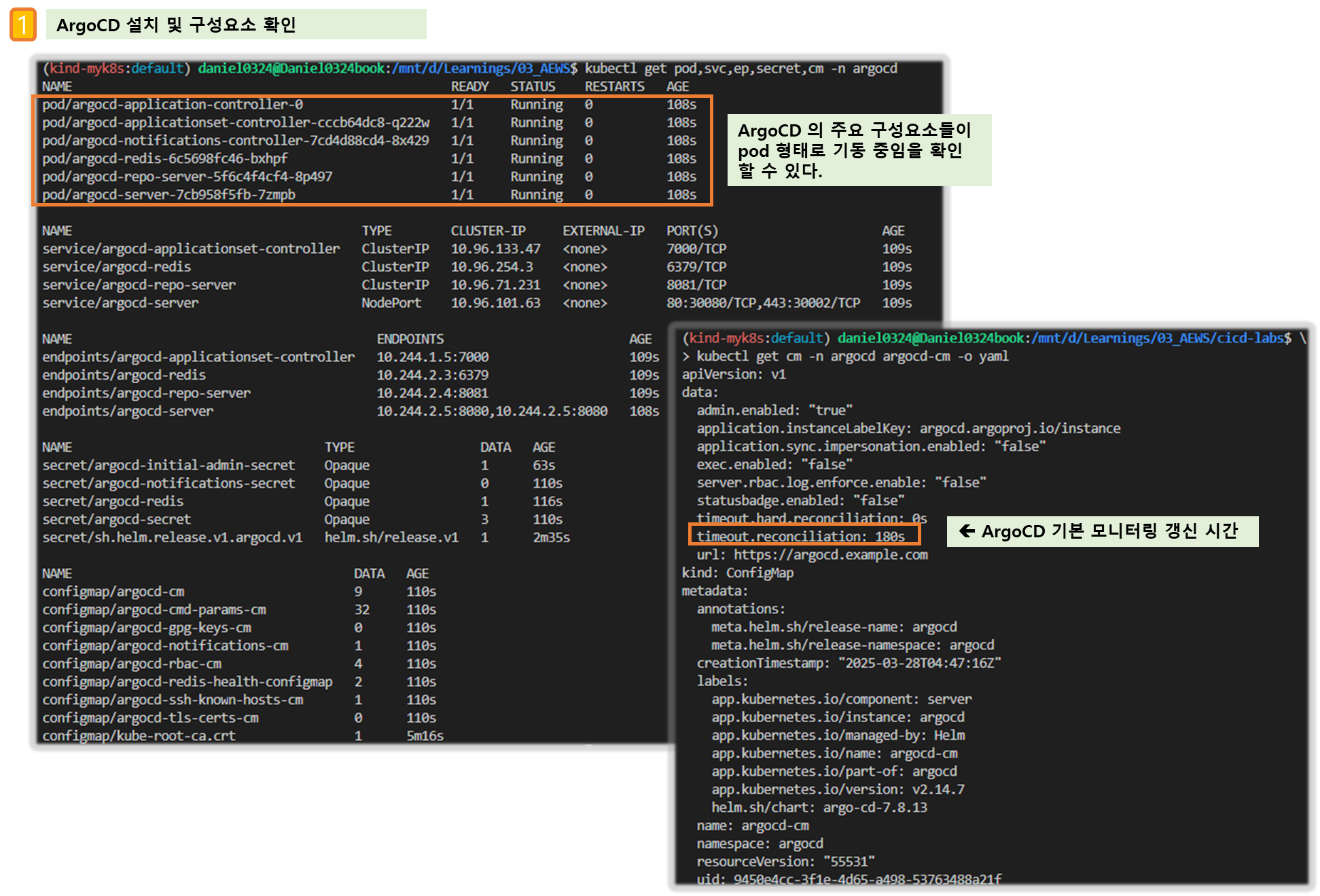Click pod/argocd-server-7cb958f5fb-7zmpb entry

[x=168, y=194]
